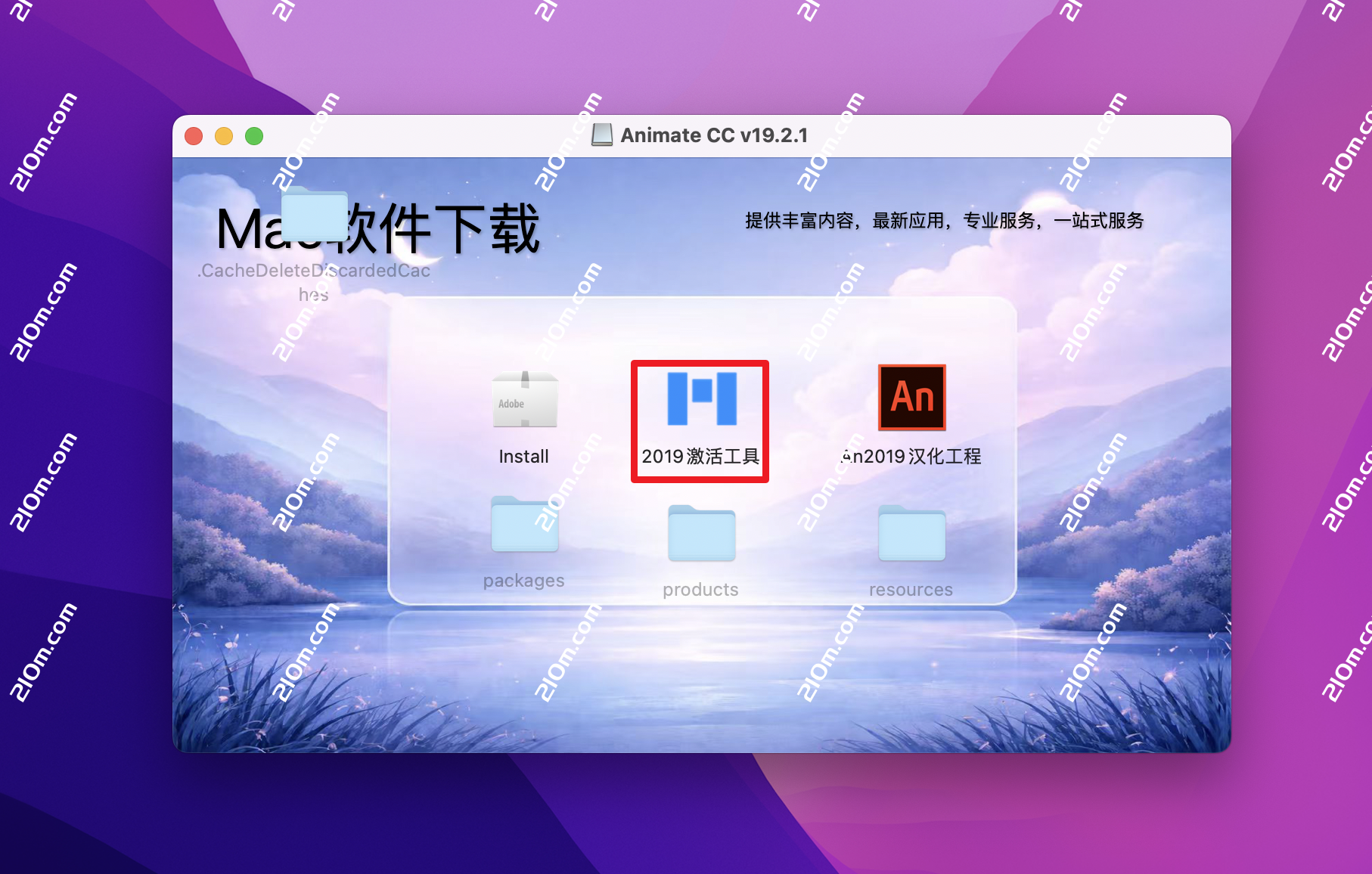Click the Animate CC v19.2.1 window title
Screen dimensions: 1372x874
pyautogui.click(x=713, y=135)
